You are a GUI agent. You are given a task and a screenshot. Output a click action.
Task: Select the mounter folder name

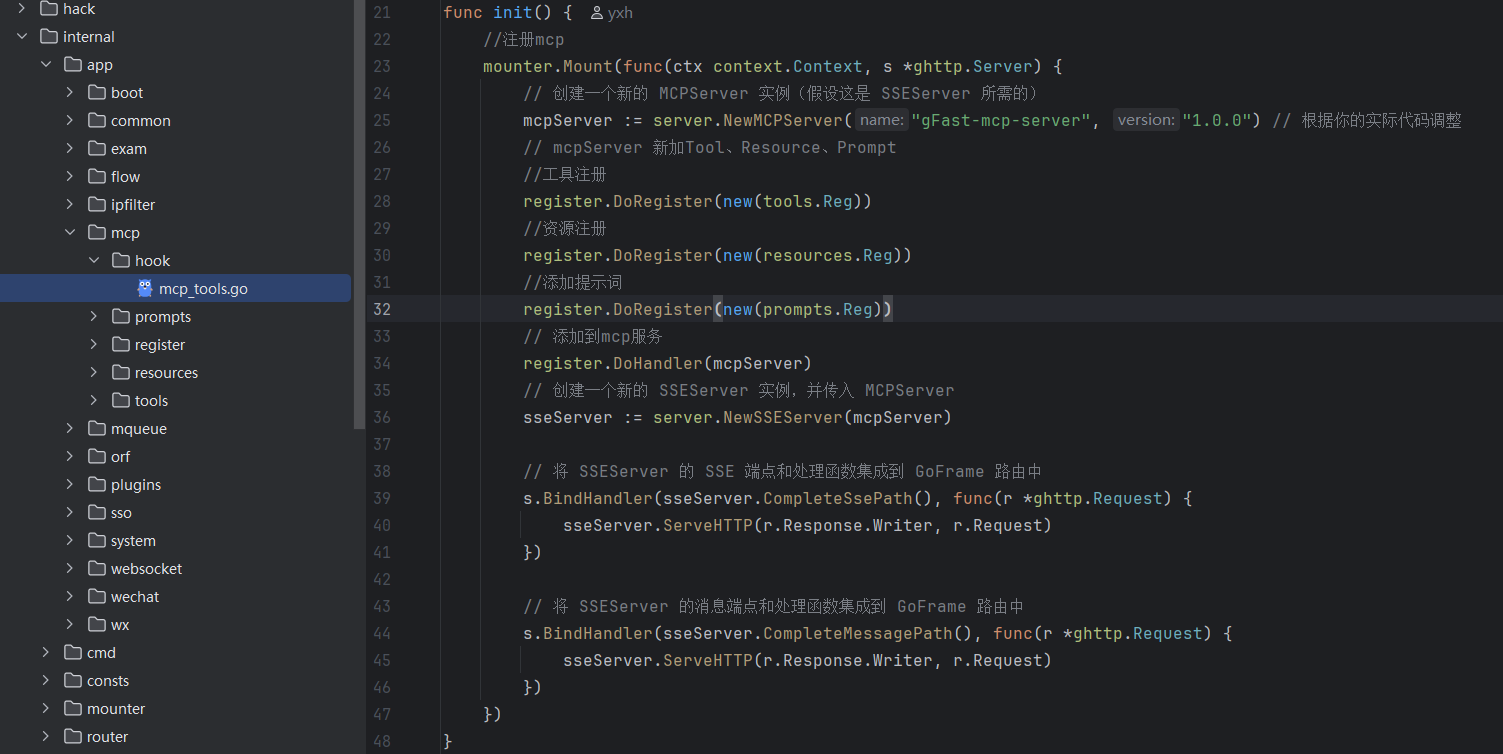coord(116,709)
